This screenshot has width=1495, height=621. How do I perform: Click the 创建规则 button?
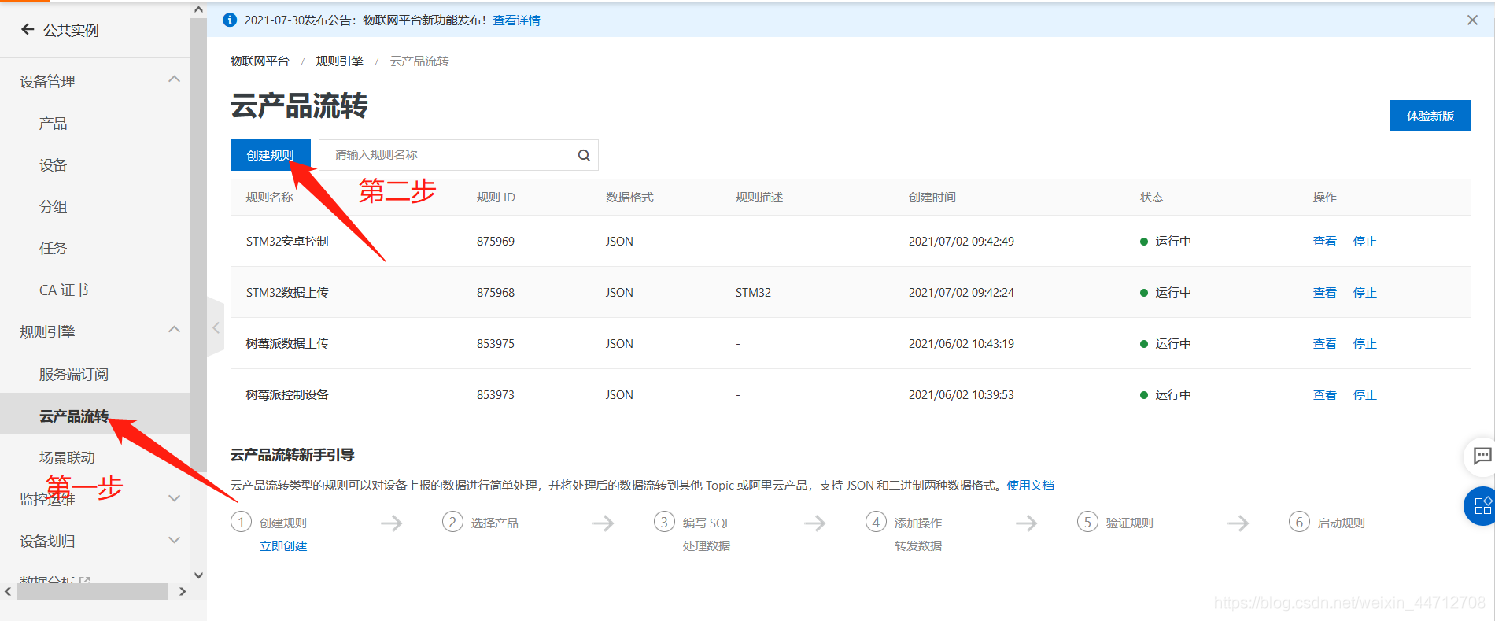270,155
